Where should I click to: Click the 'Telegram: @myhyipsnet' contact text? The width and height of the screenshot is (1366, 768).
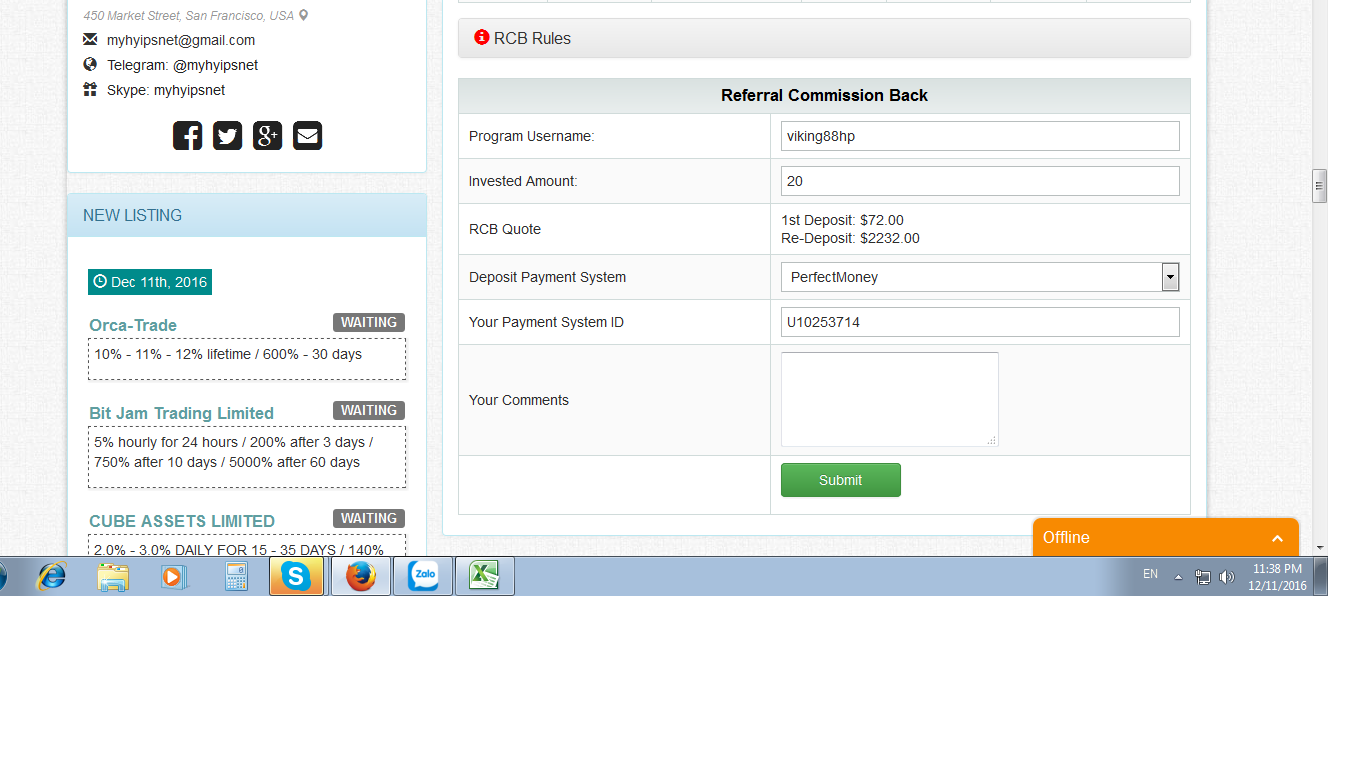pyautogui.click(x=183, y=65)
